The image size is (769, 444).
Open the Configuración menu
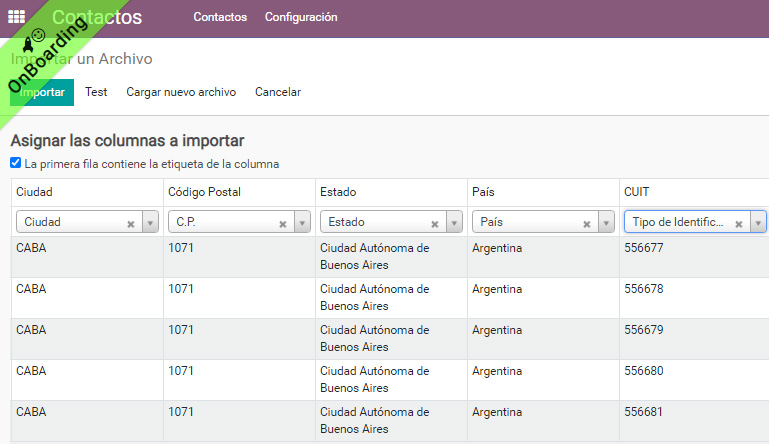point(301,17)
